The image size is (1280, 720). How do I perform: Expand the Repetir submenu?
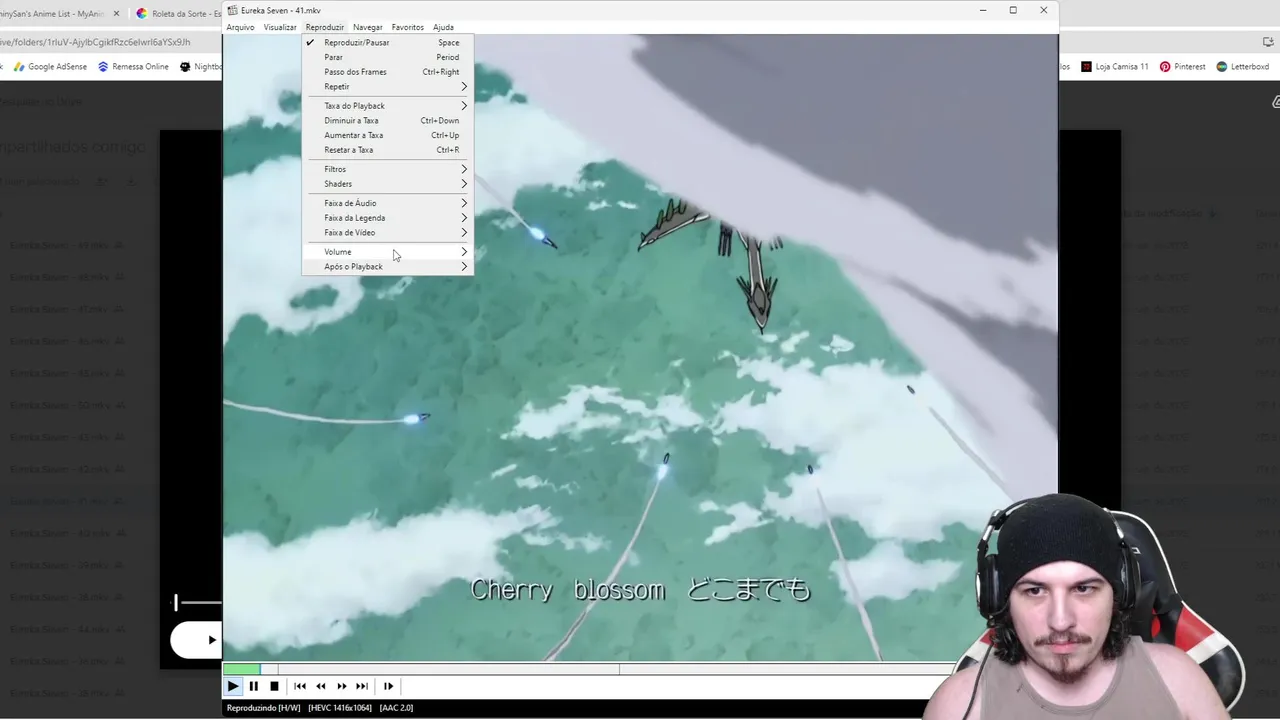388,87
